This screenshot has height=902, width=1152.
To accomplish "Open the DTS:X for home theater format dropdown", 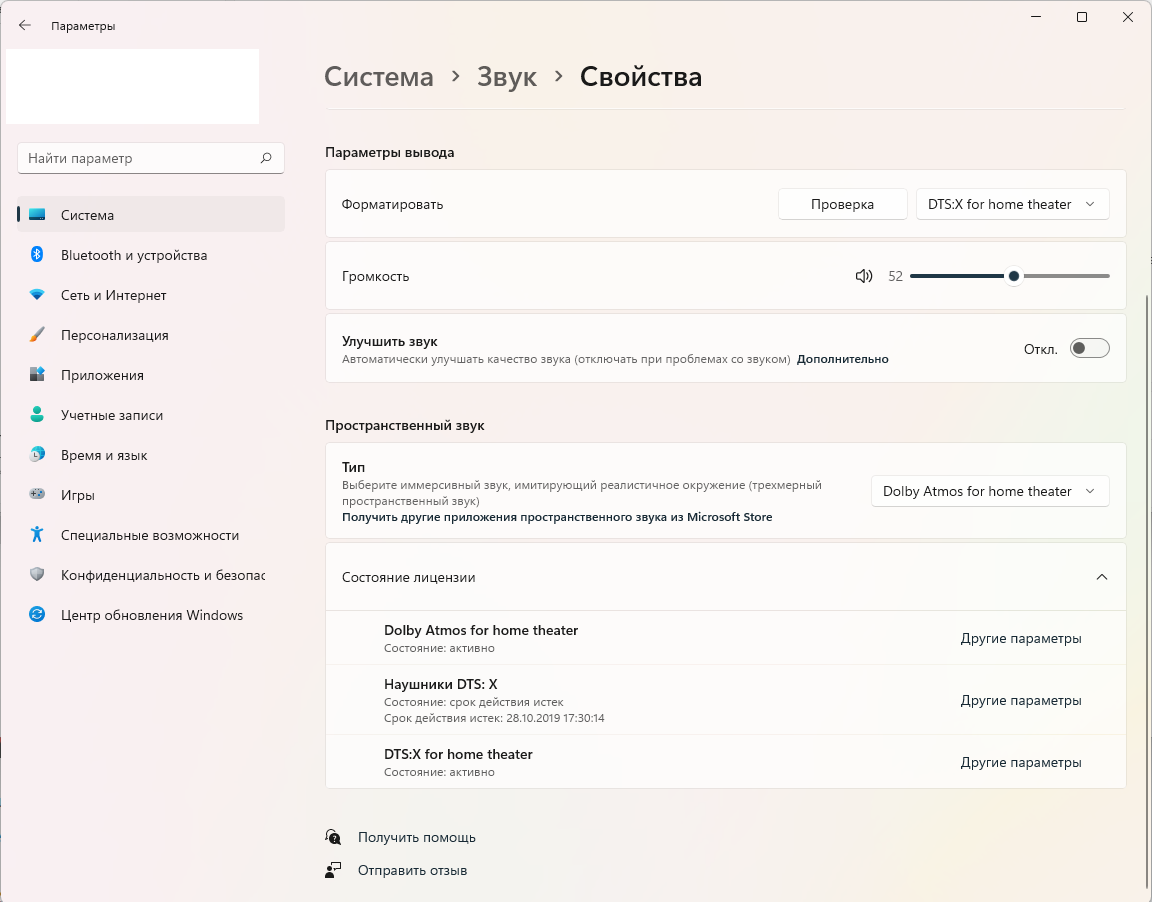I will 1012,204.
